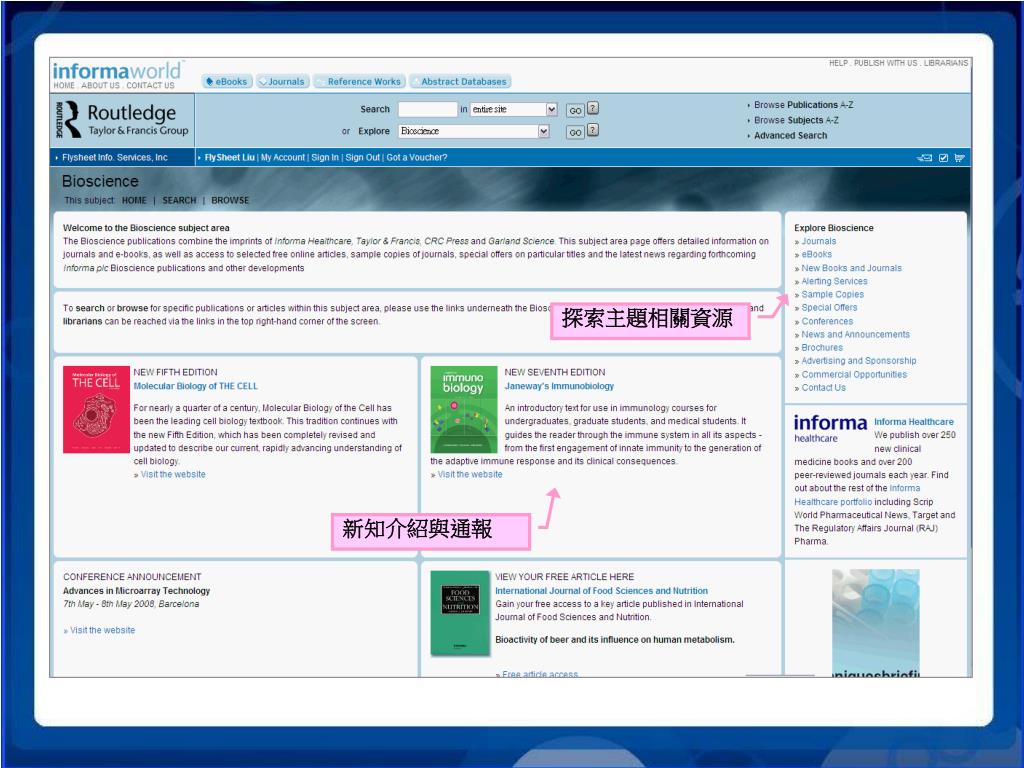
Task: Open the shopping cart icon
Action: coord(959,157)
